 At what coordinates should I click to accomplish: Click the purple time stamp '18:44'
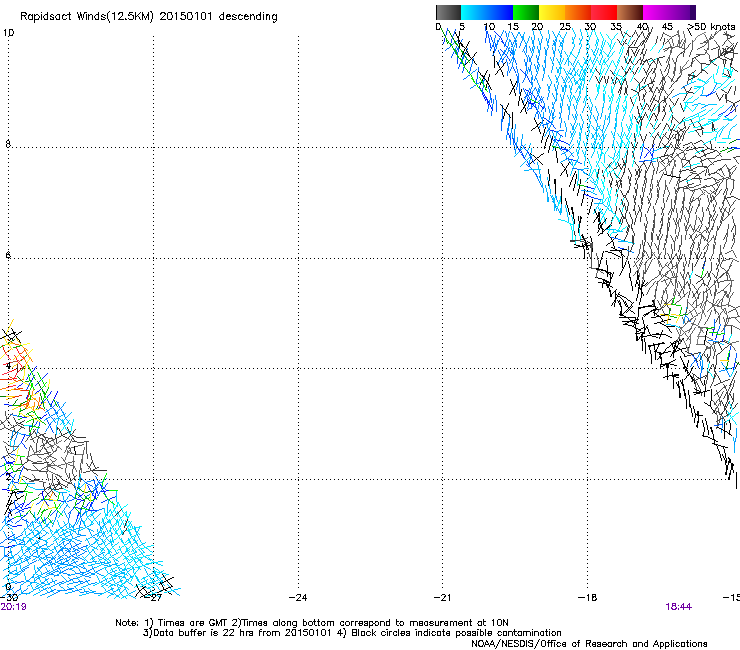click(x=679, y=606)
